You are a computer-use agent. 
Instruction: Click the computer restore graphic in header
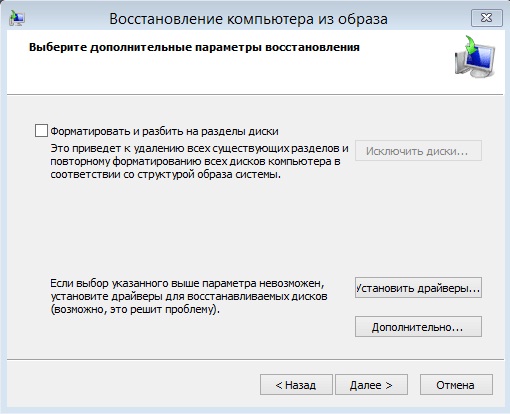475,57
